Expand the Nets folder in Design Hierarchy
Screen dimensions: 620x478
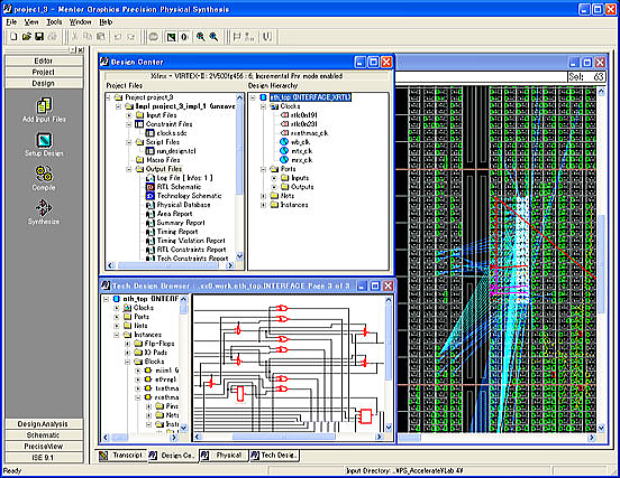[x=263, y=196]
